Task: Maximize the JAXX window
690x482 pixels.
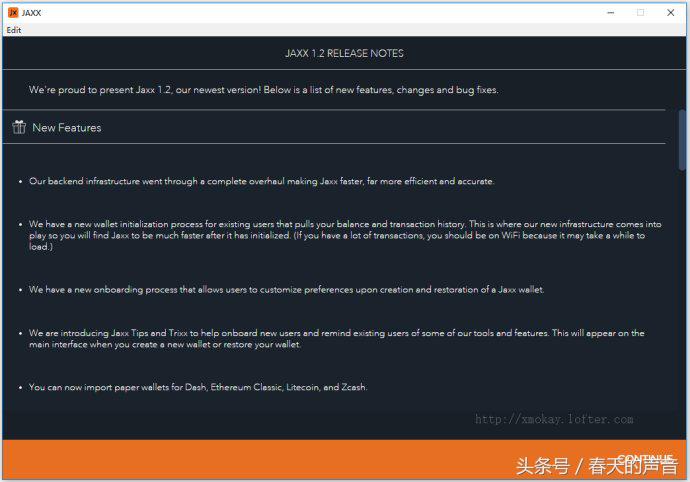Action: (641, 13)
